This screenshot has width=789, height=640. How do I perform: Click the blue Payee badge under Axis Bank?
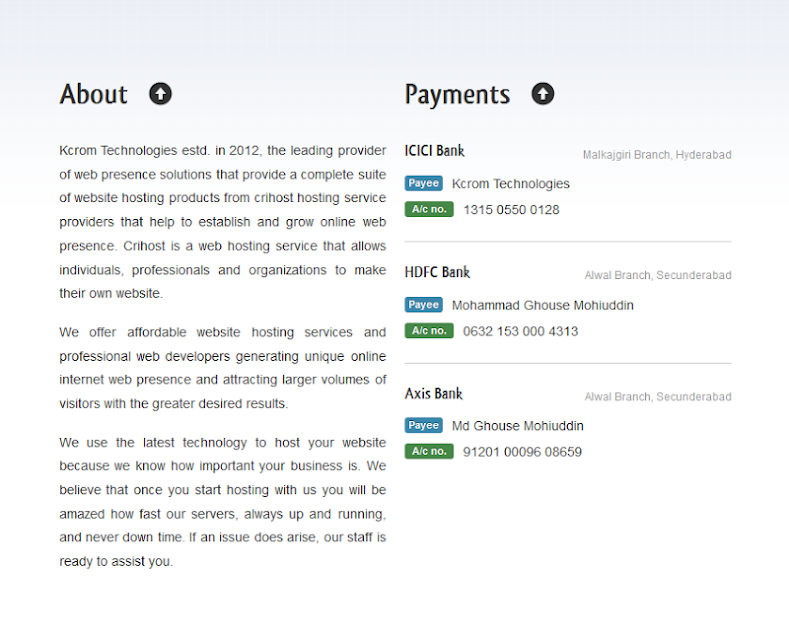(424, 425)
